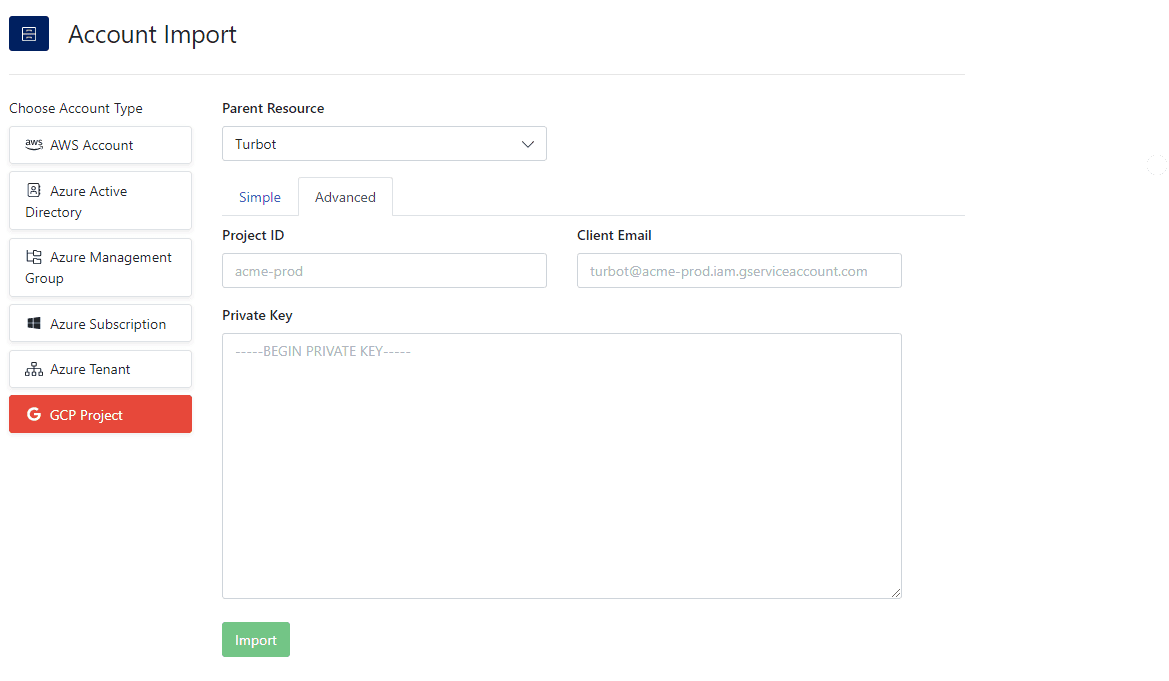
Task: Select GCP Project account type
Action: [101, 414]
